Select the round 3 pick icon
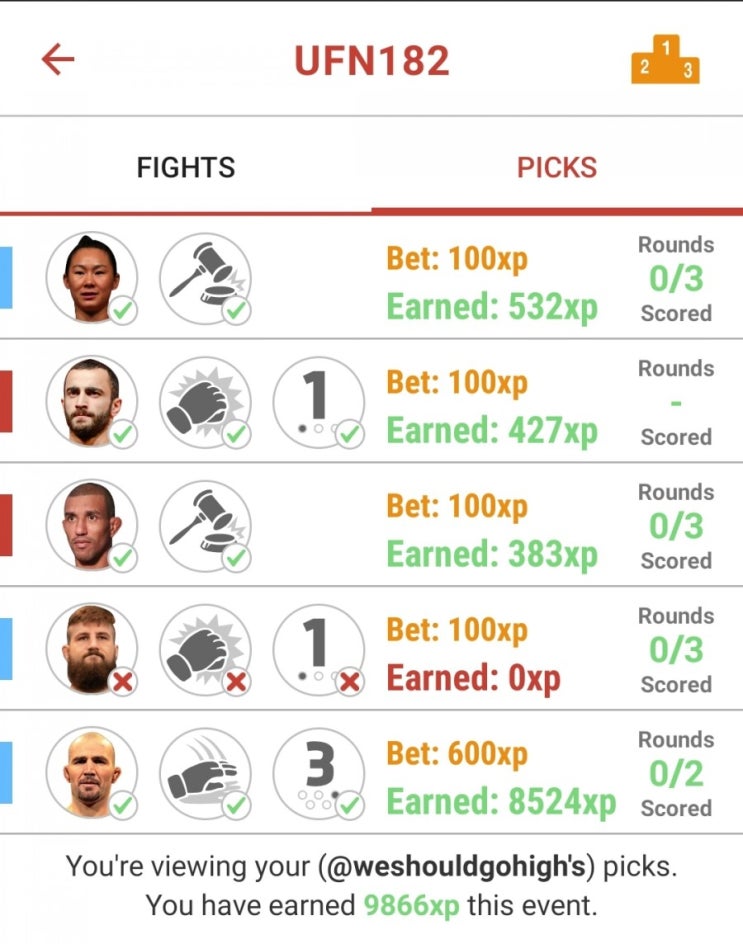The width and height of the screenshot is (743, 944). 319,774
